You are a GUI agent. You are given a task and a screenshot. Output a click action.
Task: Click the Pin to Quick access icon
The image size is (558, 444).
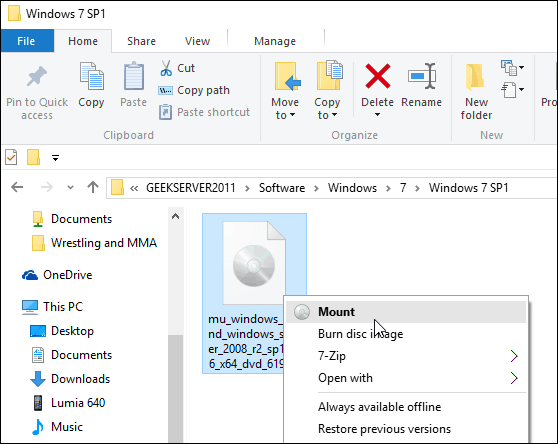coord(37,76)
